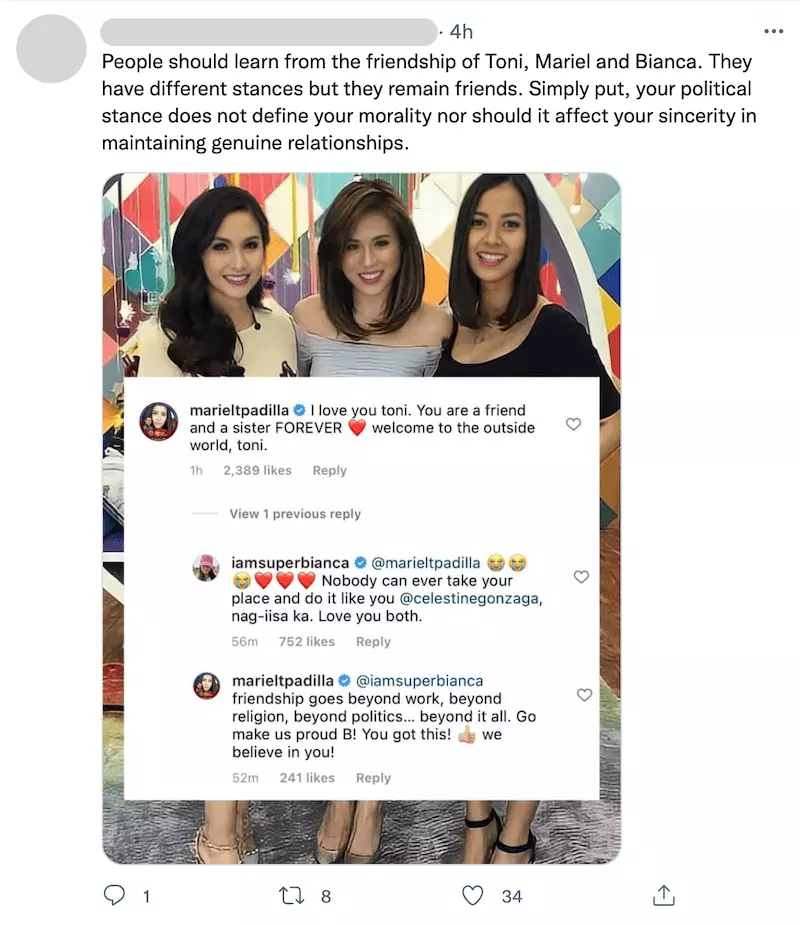This screenshot has width=800, height=925.
Task: Open the three-dot more options menu
Action: (x=773, y=31)
